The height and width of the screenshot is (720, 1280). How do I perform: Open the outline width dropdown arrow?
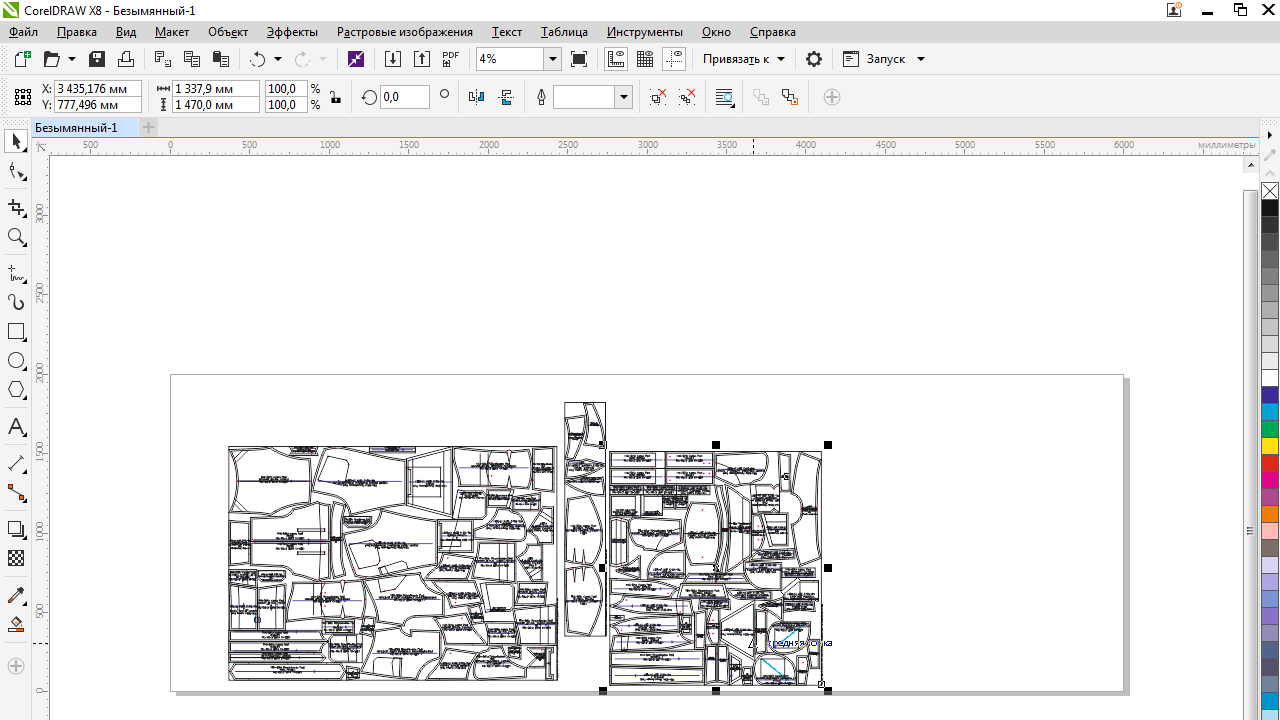(x=624, y=97)
